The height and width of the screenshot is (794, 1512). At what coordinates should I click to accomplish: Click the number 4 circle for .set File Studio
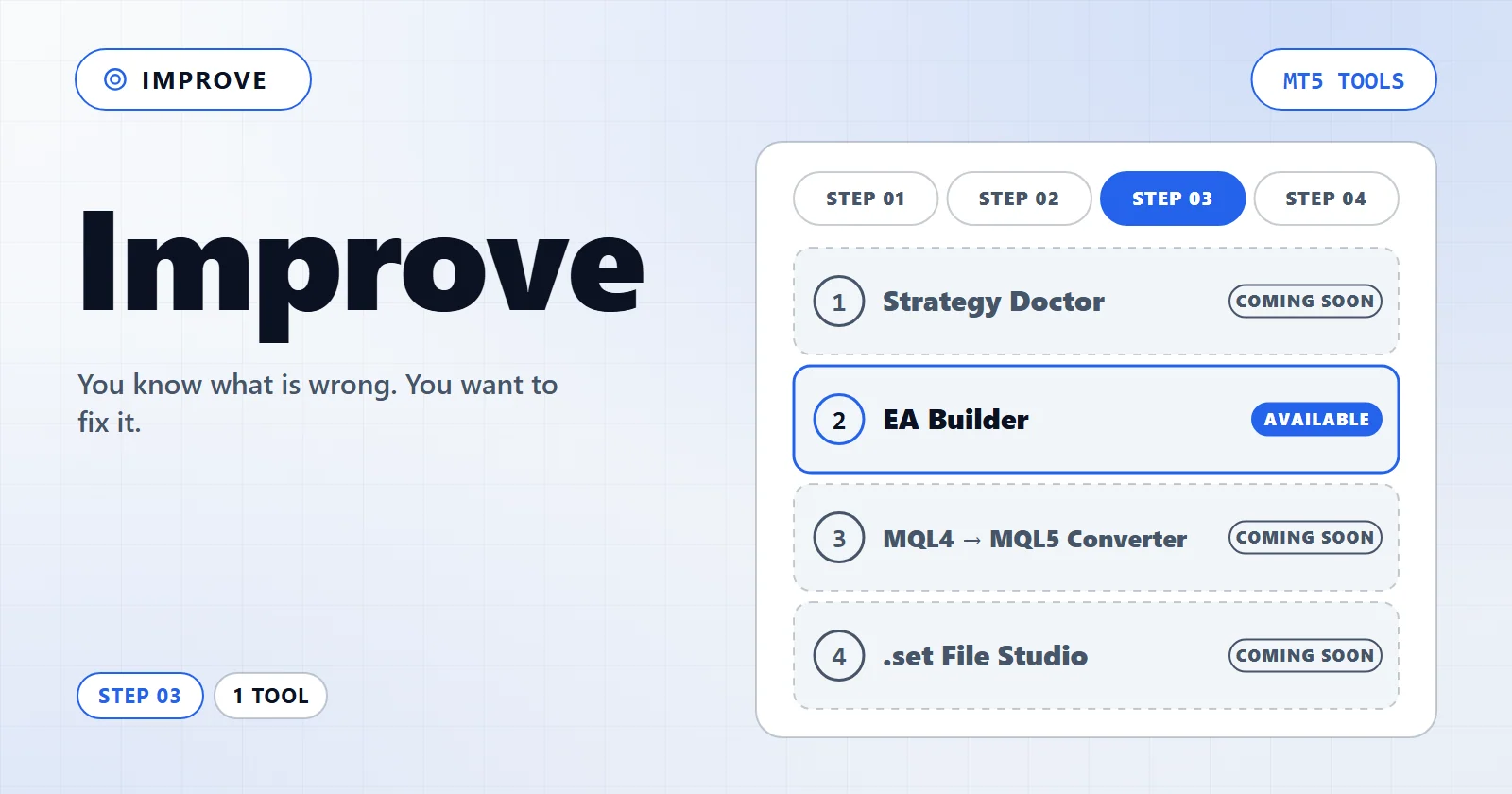click(839, 656)
